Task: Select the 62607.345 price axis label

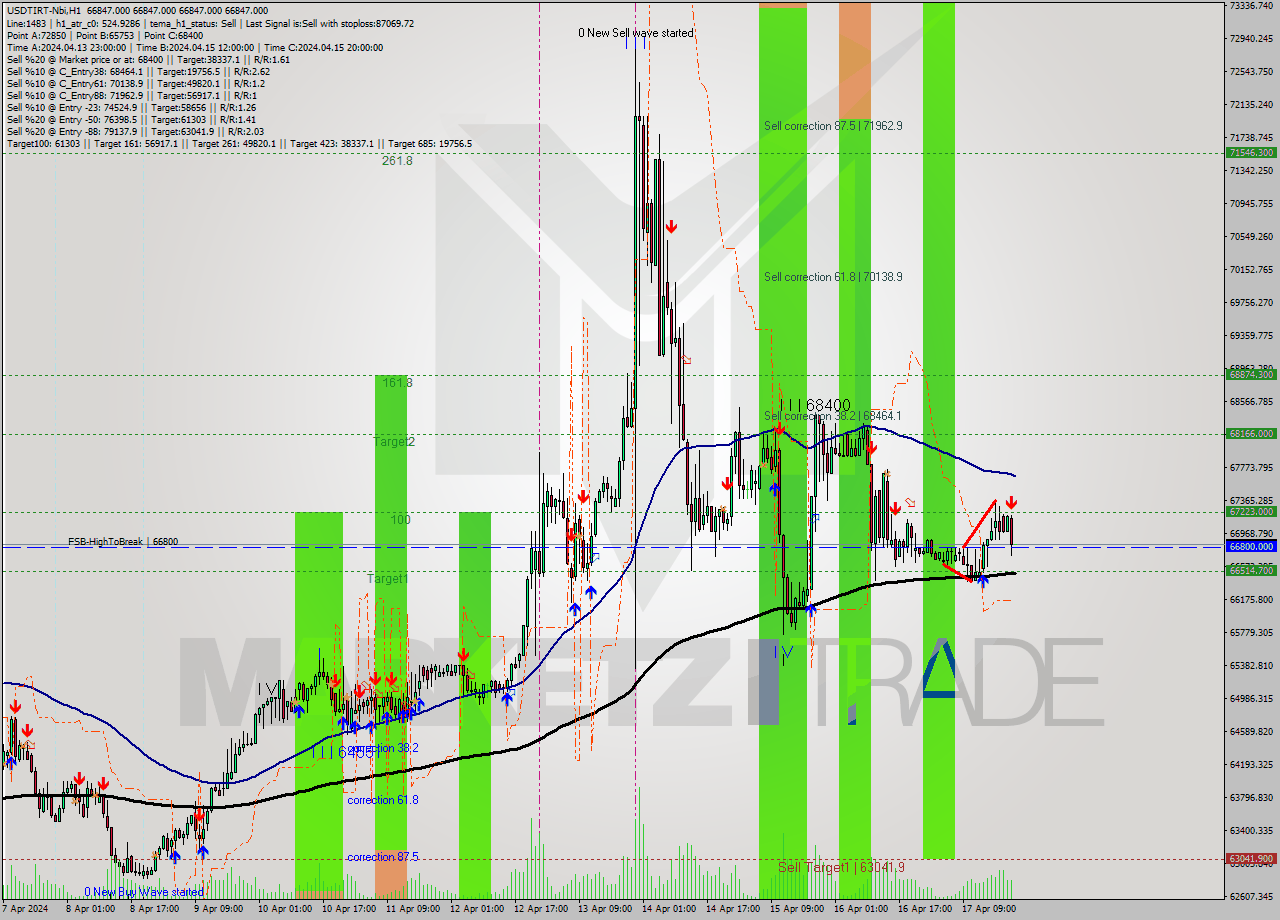Action: (1251, 896)
